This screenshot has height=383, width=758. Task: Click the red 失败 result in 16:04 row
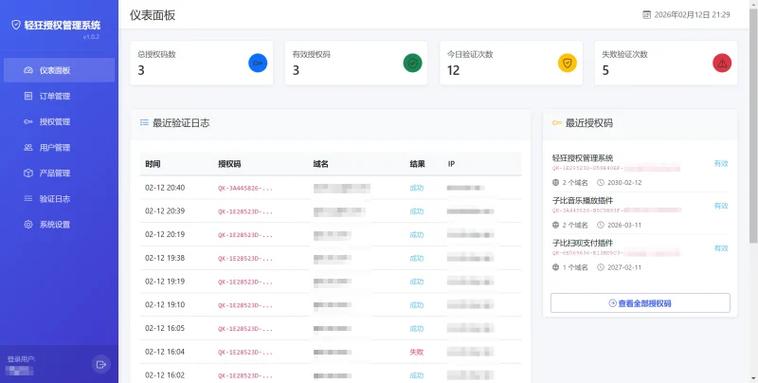(416, 352)
